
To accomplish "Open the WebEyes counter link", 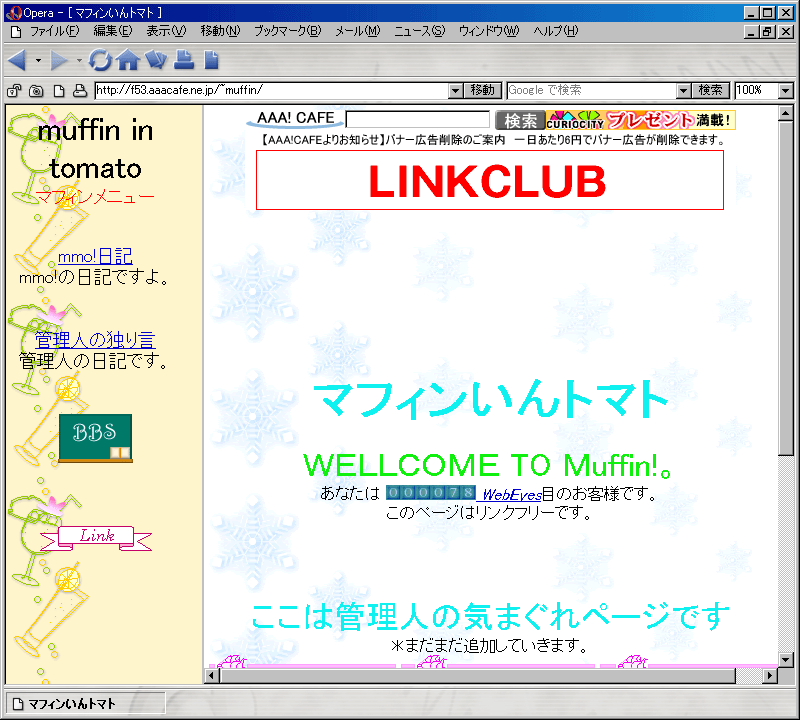I will pos(512,494).
